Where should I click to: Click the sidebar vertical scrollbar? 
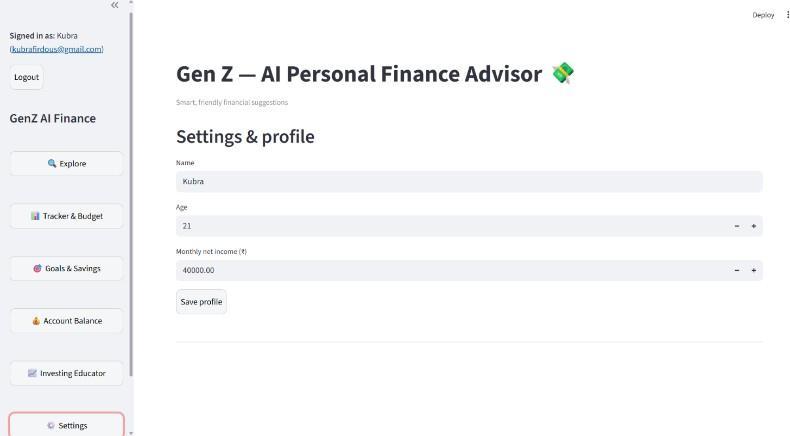tap(132, 200)
